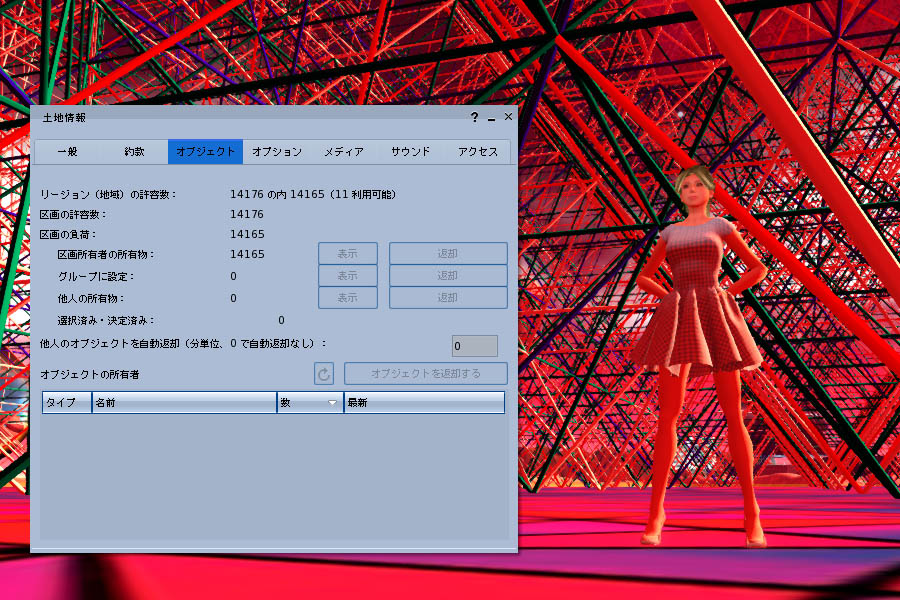This screenshot has width=900, height=600.
Task: Close the 土地情報 window
Action: (509, 117)
